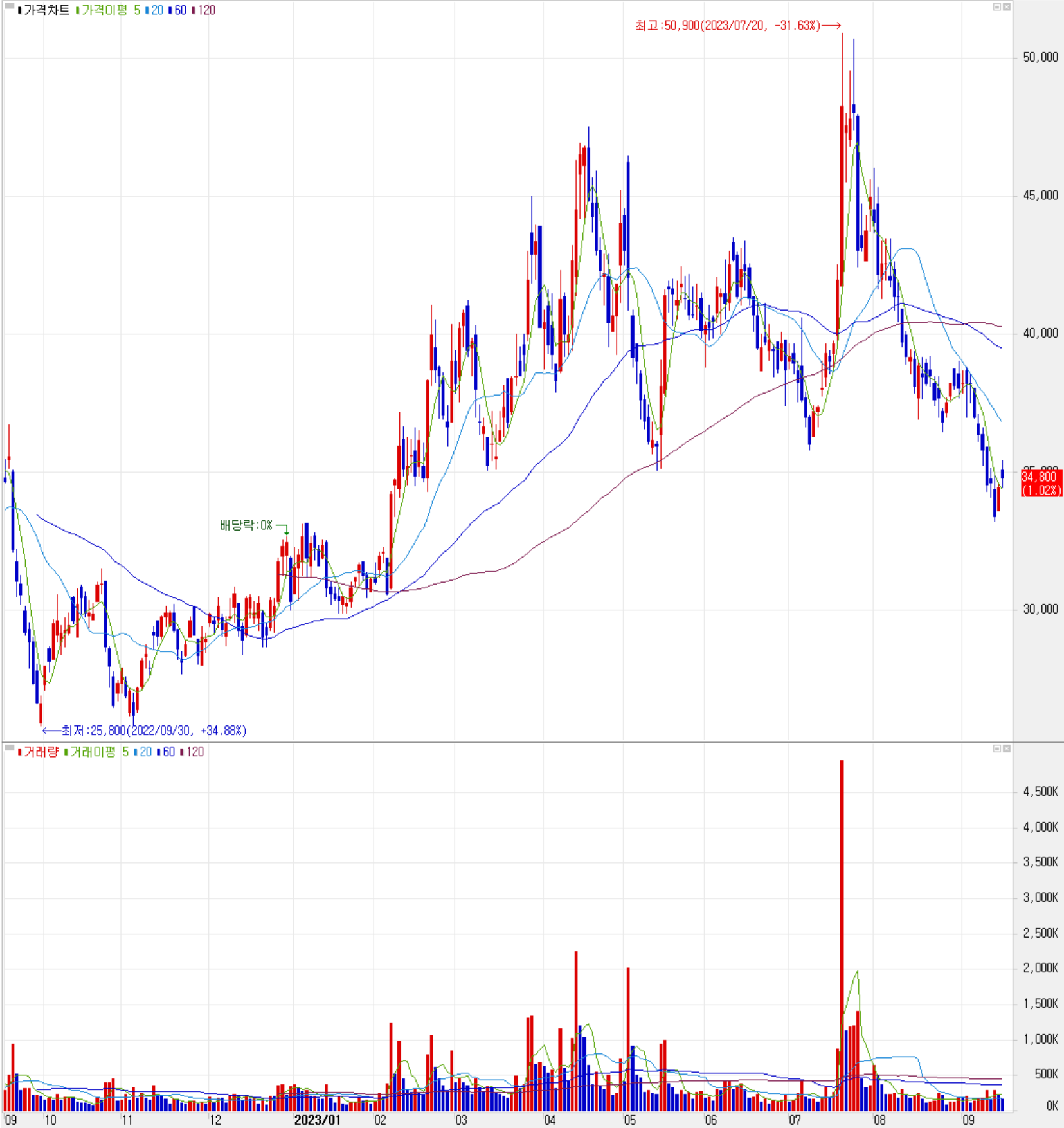Click the 40,000 price axis label
The width and height of the screenshot is (1064, 1128).
pos(1040,333)
